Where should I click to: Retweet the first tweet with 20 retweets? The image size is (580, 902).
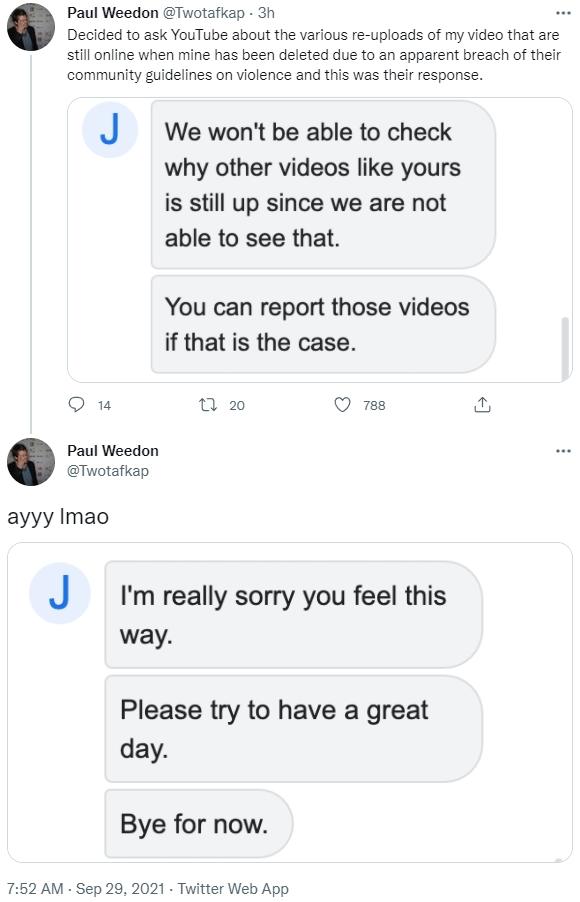pos(208,405)
